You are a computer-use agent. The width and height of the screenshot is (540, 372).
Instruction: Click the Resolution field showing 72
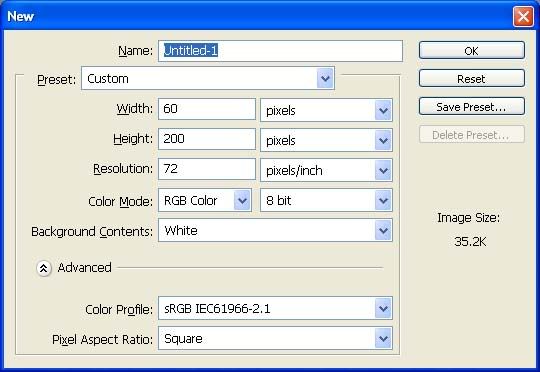click(207, 169)
